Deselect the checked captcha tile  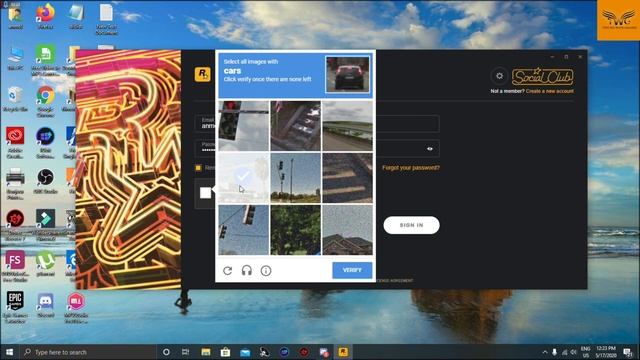pyautogui.click(x=244, y=178)
